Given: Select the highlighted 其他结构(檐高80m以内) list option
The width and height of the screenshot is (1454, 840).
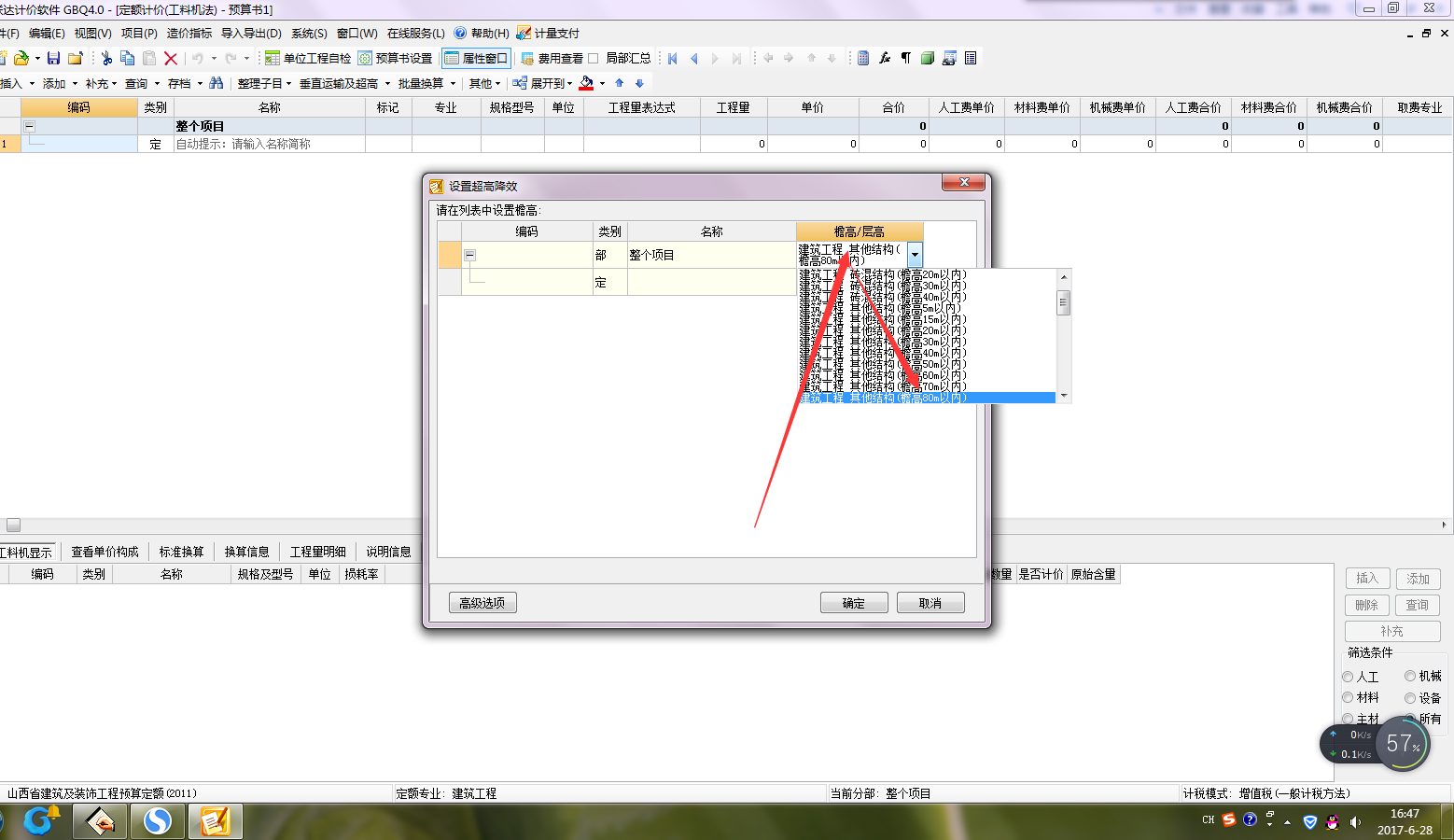Looking at the screenshot, I should coord(927,398).
